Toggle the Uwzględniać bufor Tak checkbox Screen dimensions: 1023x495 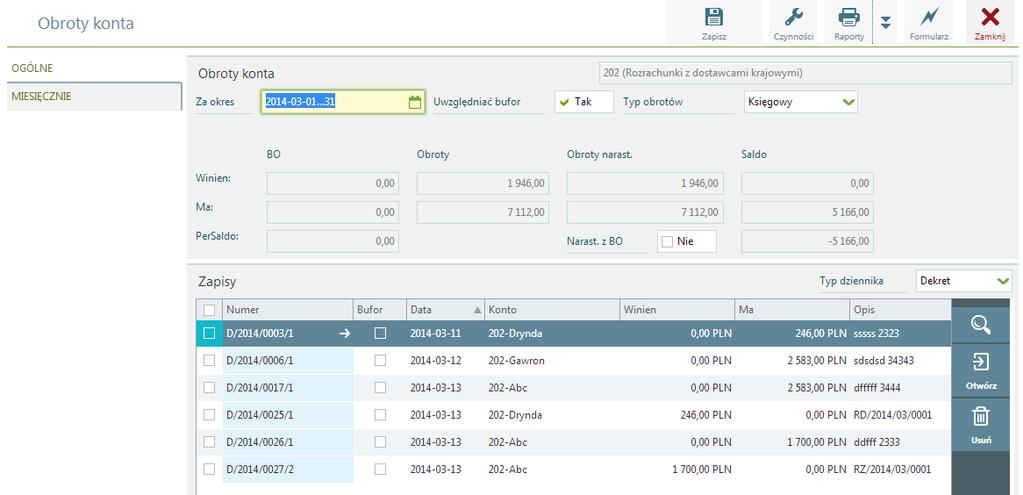coord(584,102)
